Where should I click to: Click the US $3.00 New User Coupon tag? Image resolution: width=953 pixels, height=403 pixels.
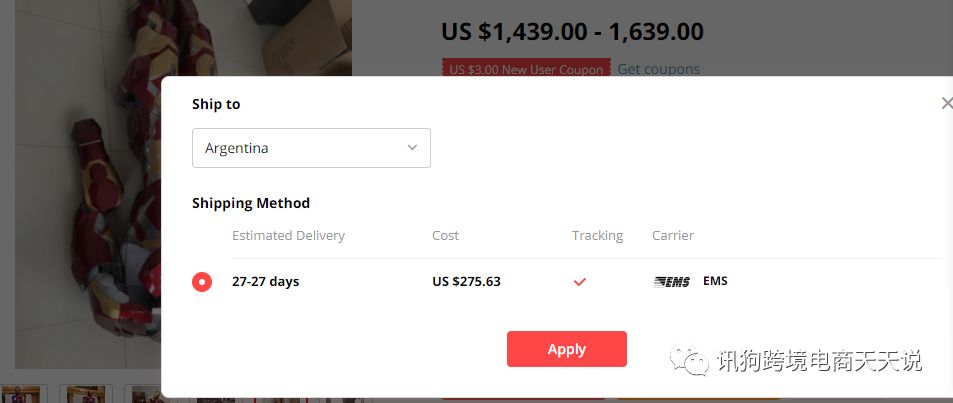526,69
